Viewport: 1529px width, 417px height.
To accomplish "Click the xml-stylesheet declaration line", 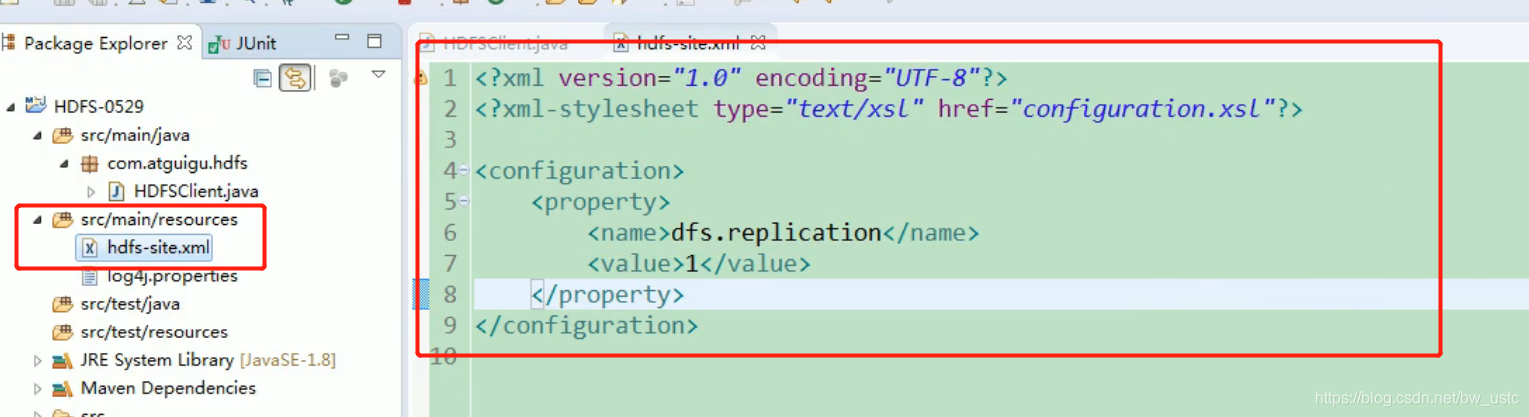I will point(889,109).
